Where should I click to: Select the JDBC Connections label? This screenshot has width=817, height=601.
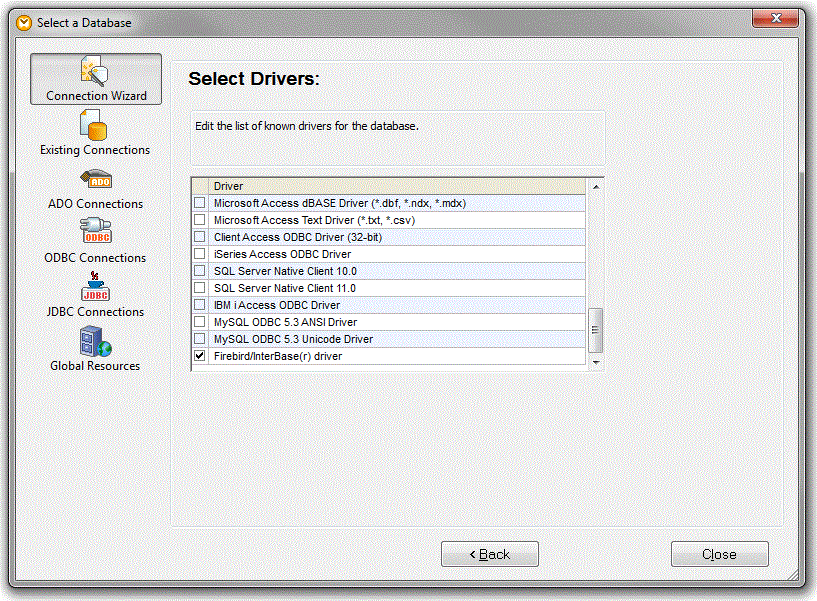tap(95, 312)
